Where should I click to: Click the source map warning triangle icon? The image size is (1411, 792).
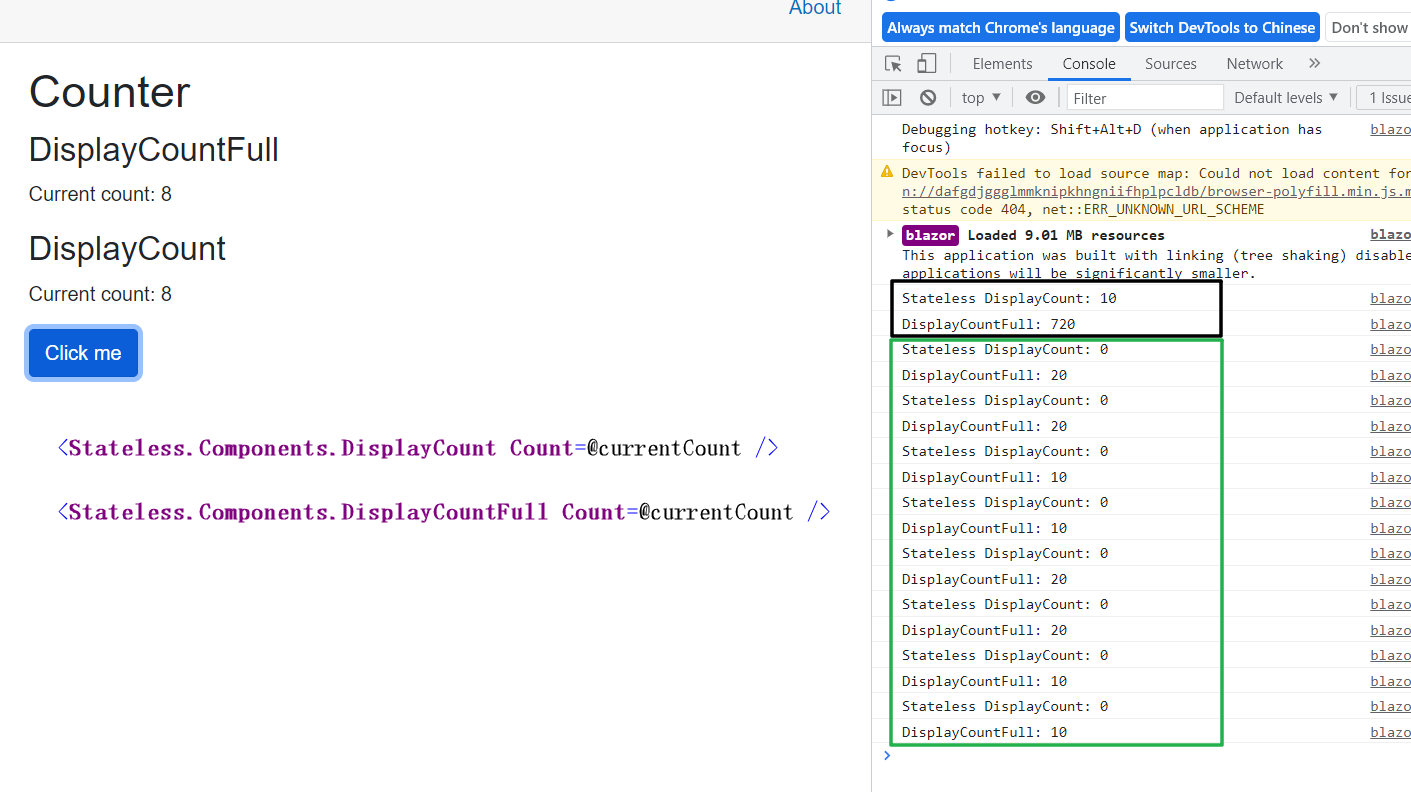click(x=887, y=172)
